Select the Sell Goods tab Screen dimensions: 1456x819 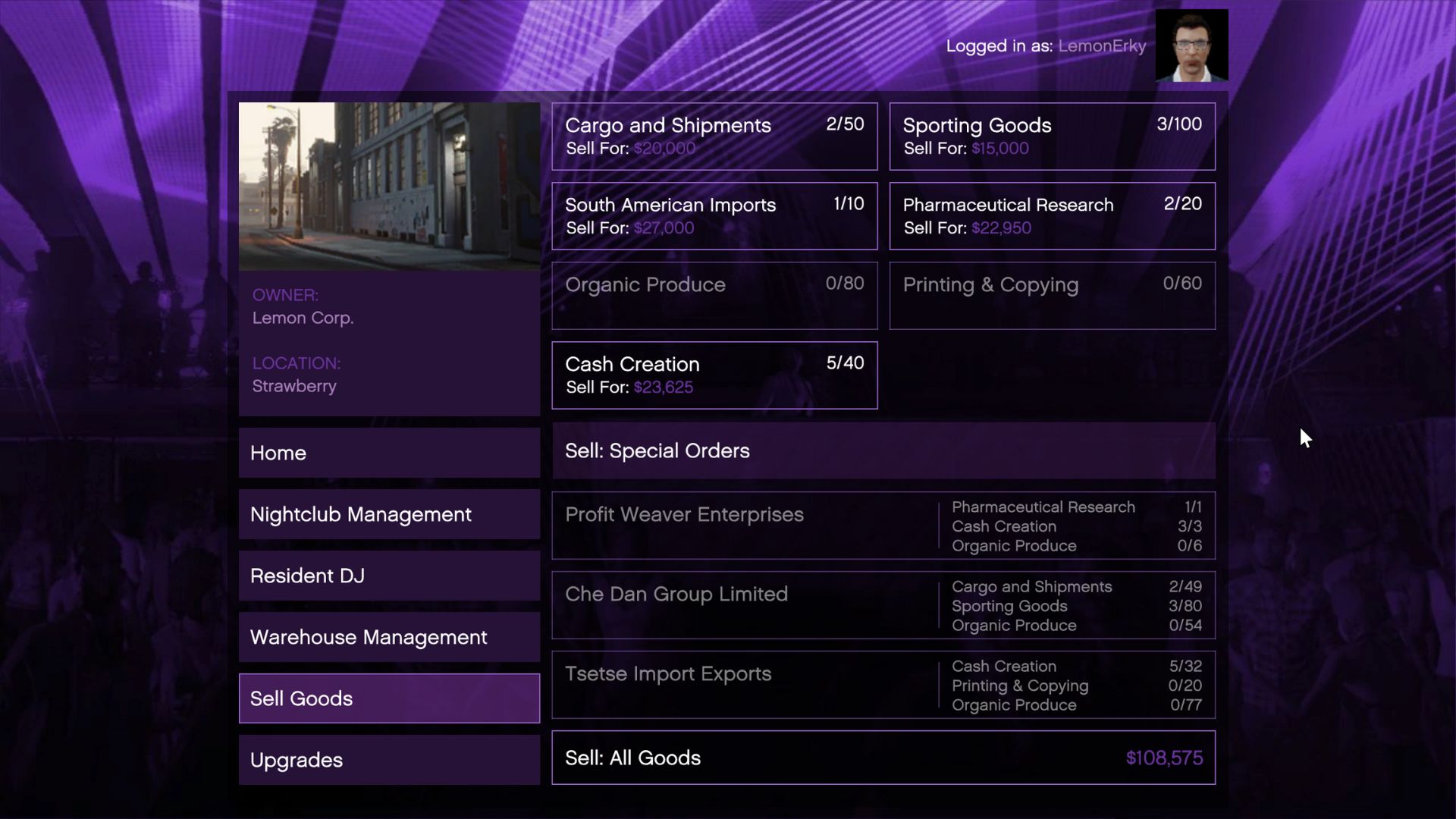point(389,698)
